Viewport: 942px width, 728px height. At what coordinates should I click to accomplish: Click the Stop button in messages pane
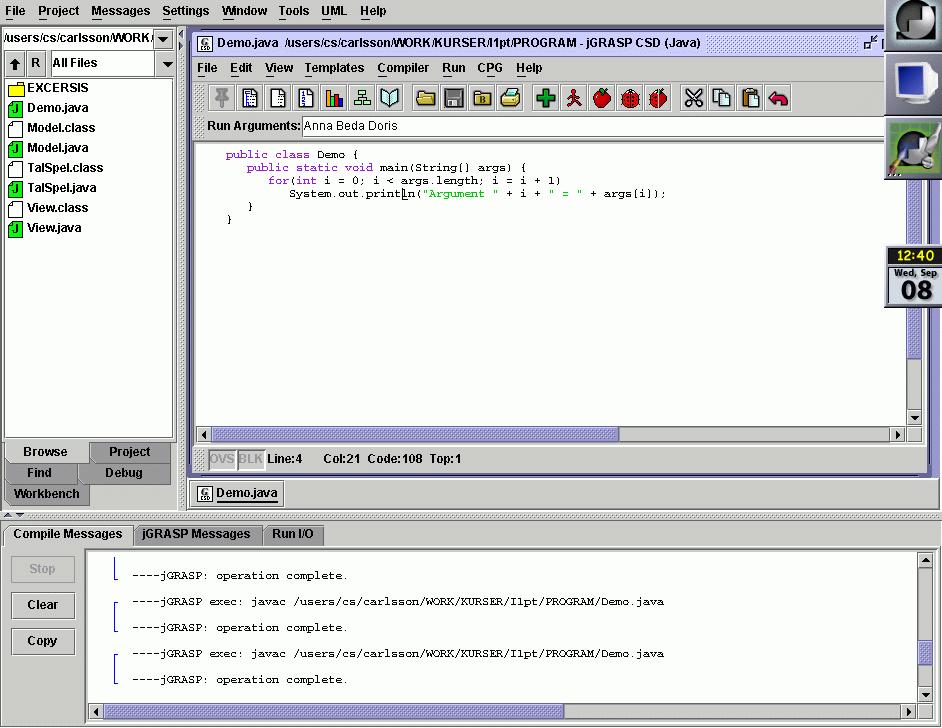(x=43, y=569)
